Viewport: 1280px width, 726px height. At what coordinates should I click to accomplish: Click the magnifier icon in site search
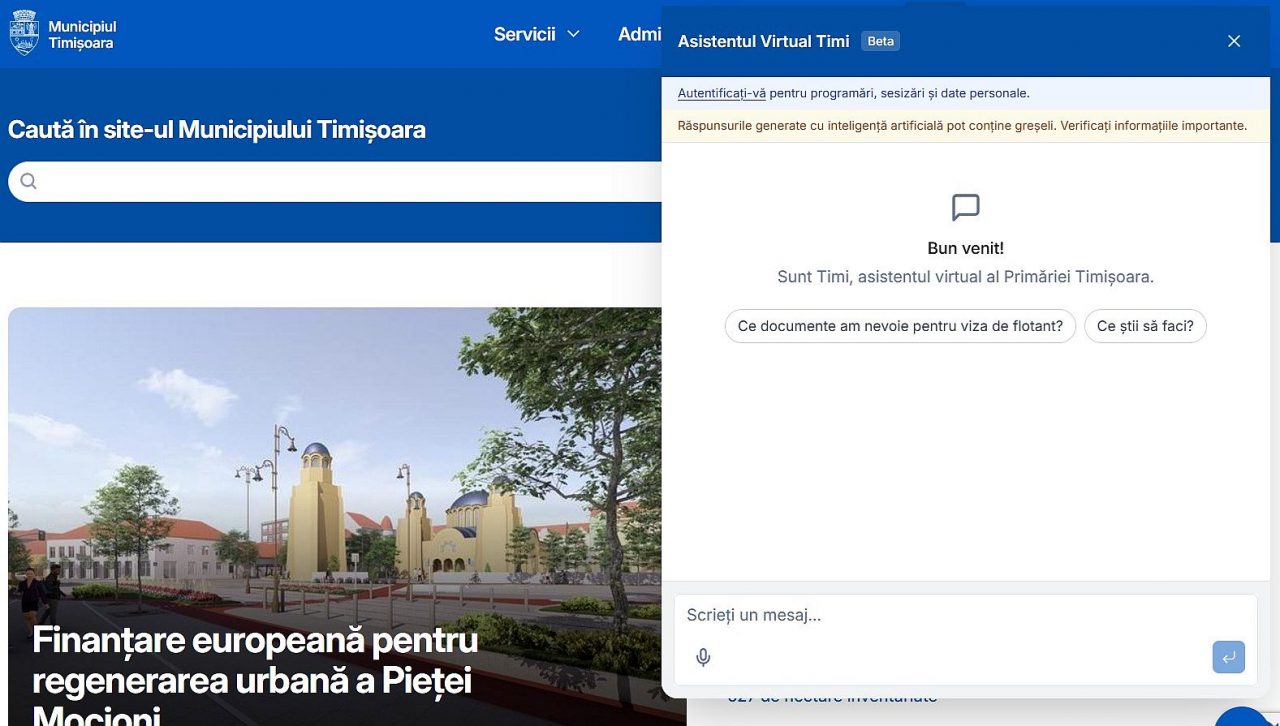tap(28, 181)
